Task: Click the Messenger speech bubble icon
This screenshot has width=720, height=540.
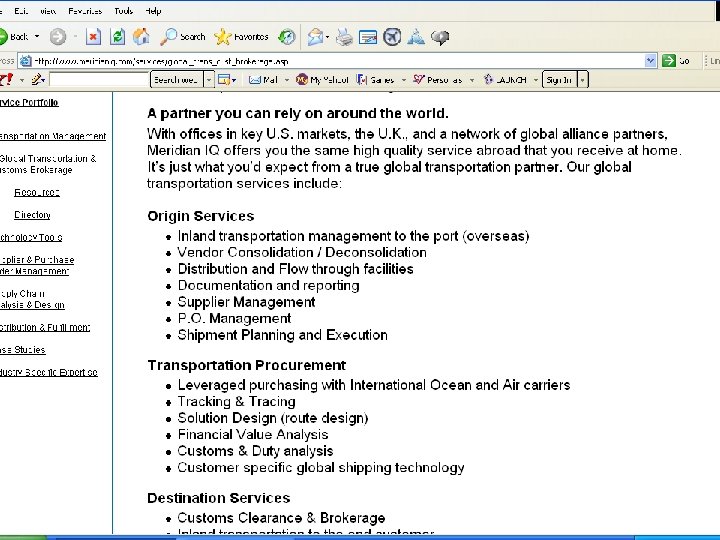Action: click(x=440, y=37)
